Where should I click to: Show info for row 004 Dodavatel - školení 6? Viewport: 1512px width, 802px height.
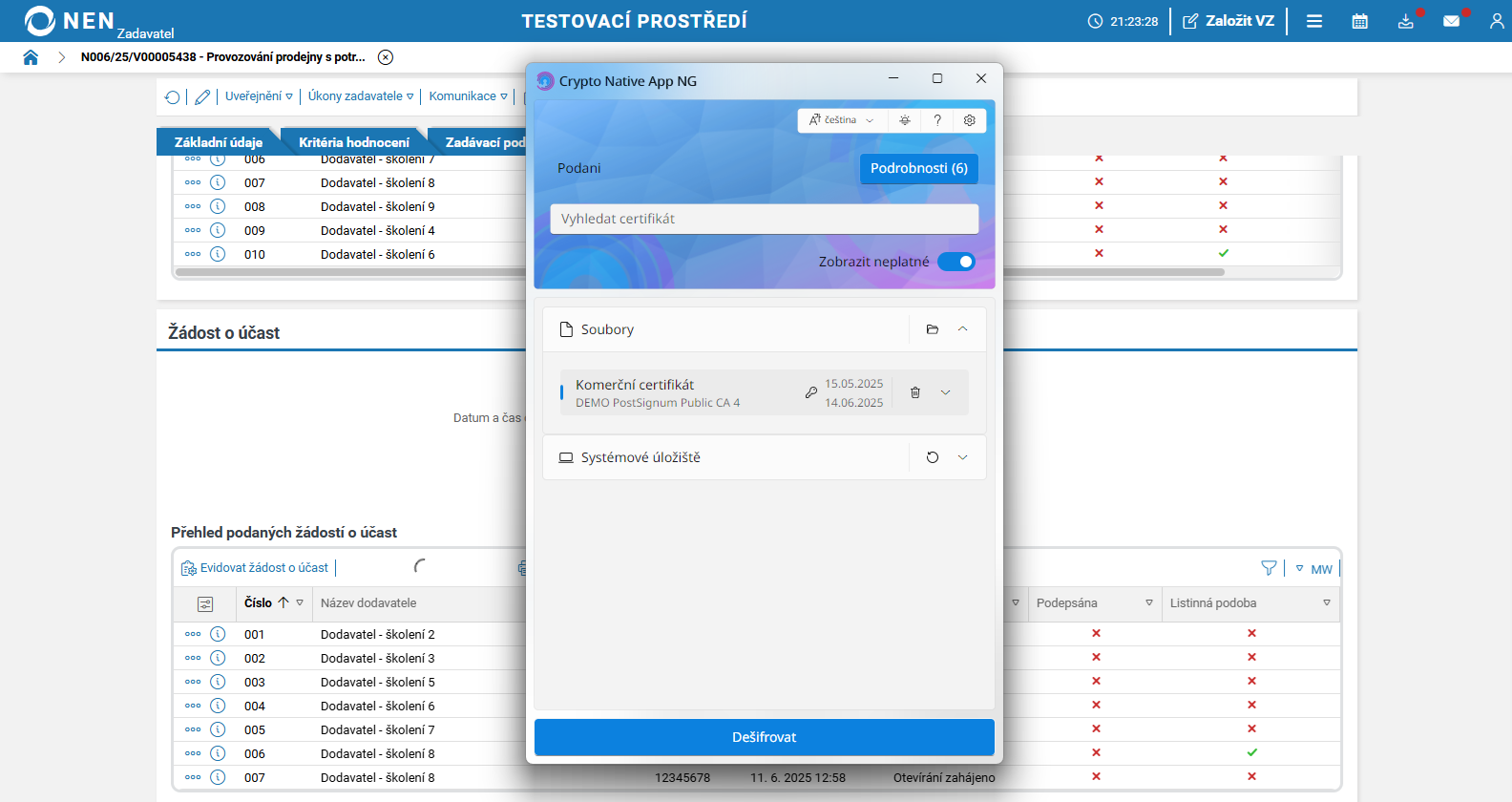click(218, 706)
